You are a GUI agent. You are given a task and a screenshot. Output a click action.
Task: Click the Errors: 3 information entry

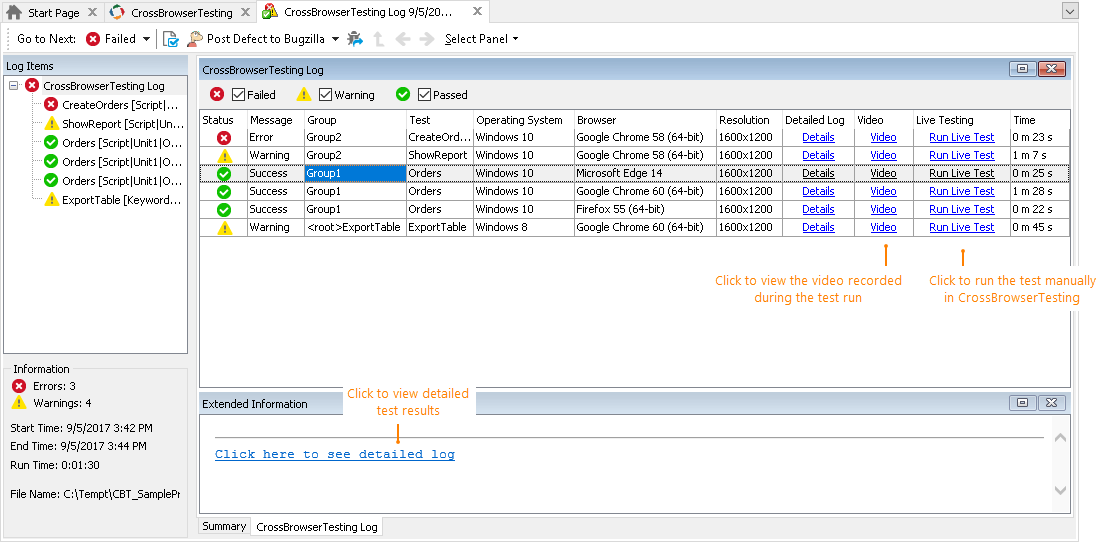pyautogui.click(x=44, y=387)
